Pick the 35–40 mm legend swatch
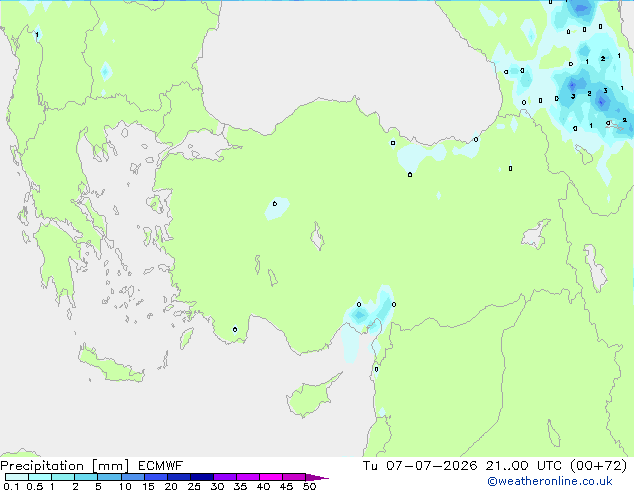Screen dimensions: 634x490 (247, 477)
